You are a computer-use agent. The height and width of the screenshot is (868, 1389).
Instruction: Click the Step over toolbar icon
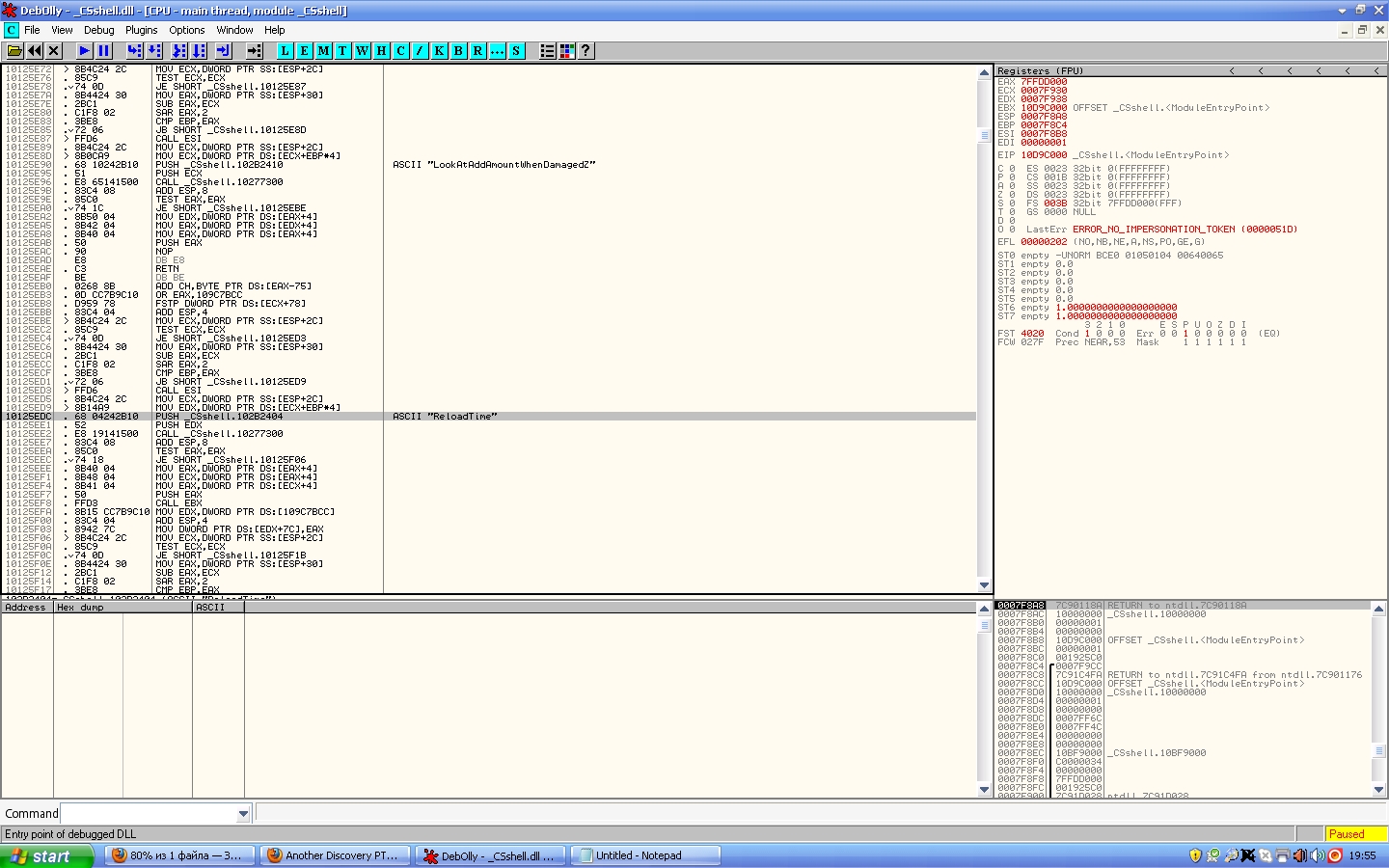(154, 50)
